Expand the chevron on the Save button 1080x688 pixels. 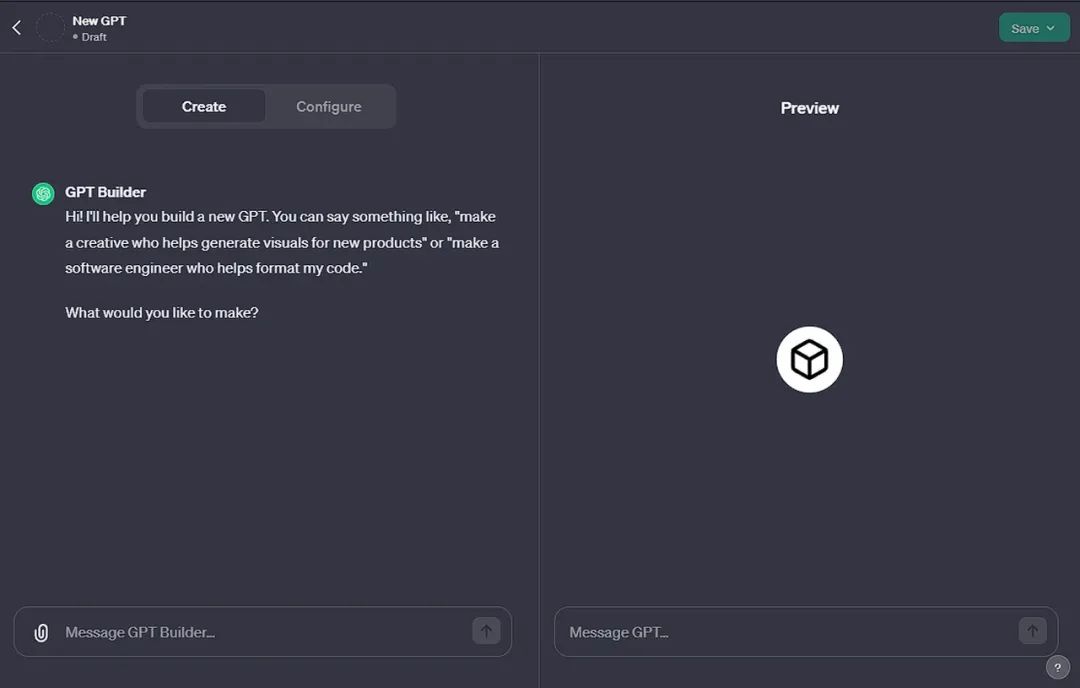[1051, 28]
